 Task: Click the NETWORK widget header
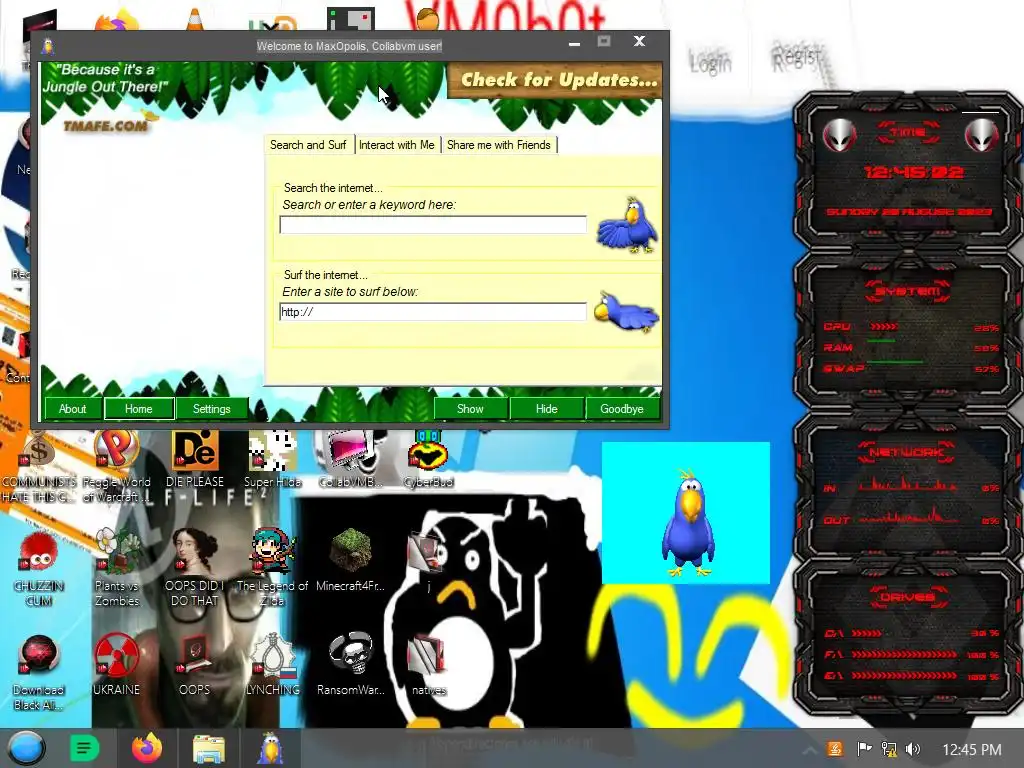tap(906, 452)
